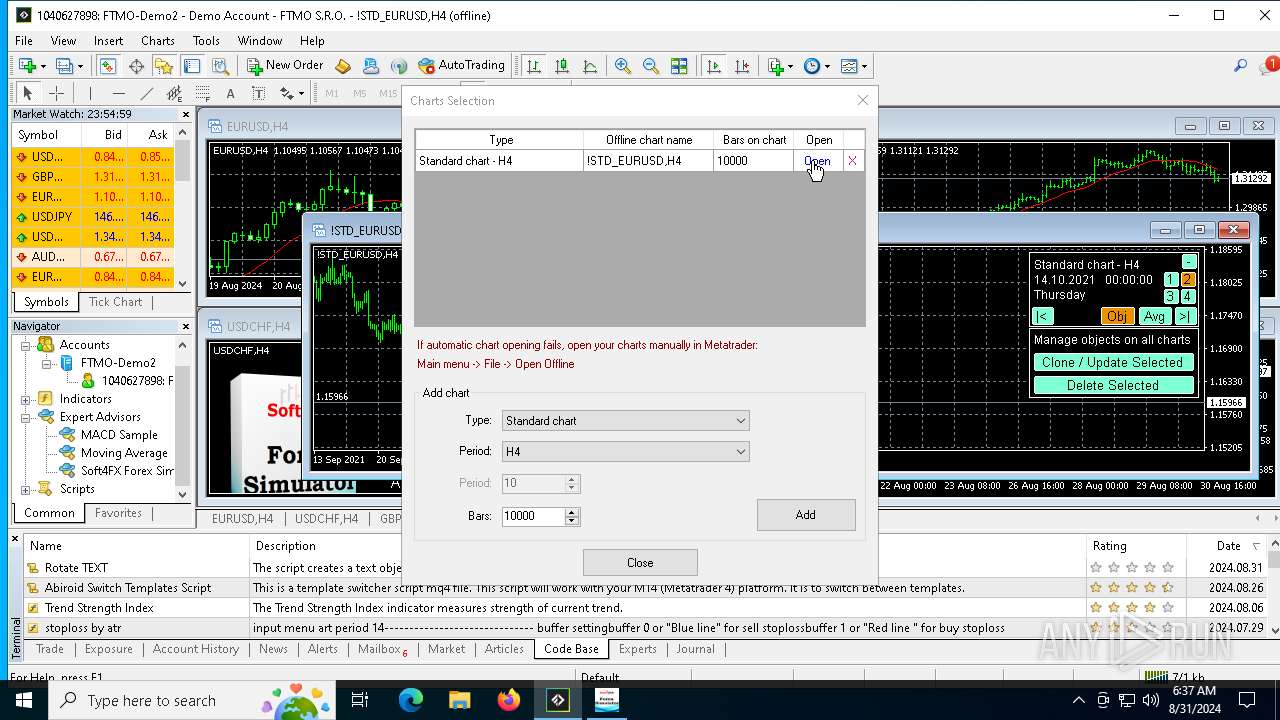The width and height of the screenshot is (1280, 720).
Task: Open the notifications chat bubble icon
Action: pyautogui.click(x=1268, y=65)
